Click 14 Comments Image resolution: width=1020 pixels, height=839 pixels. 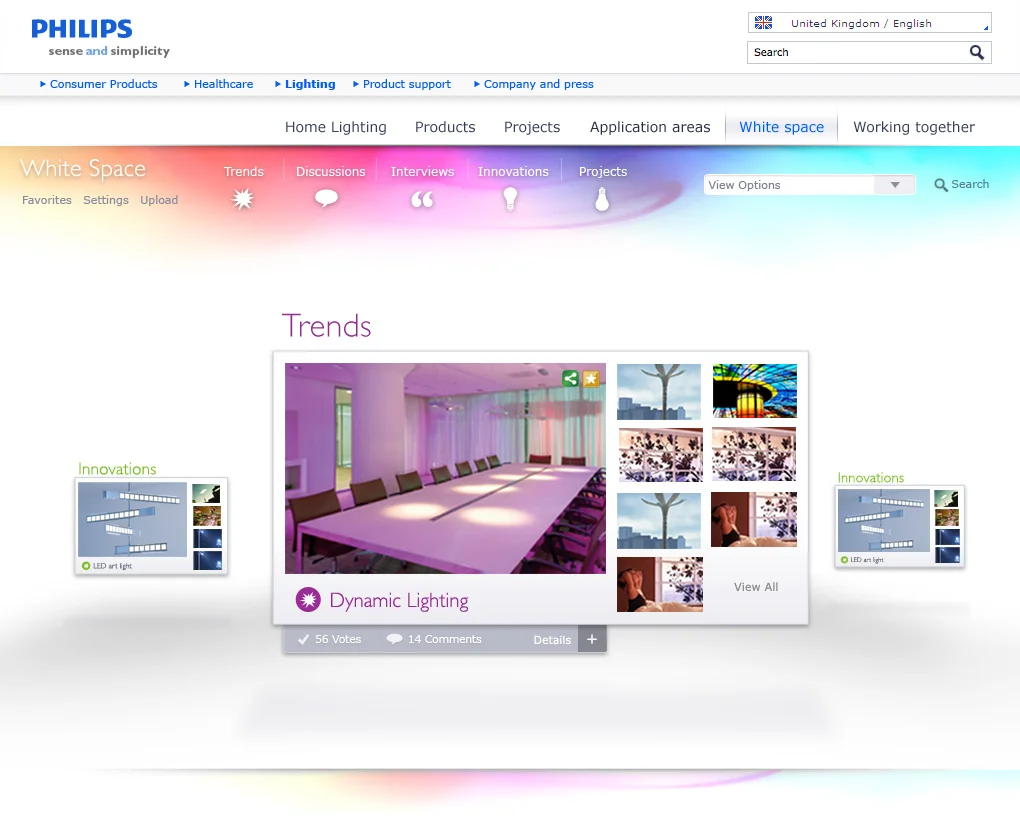445,639
